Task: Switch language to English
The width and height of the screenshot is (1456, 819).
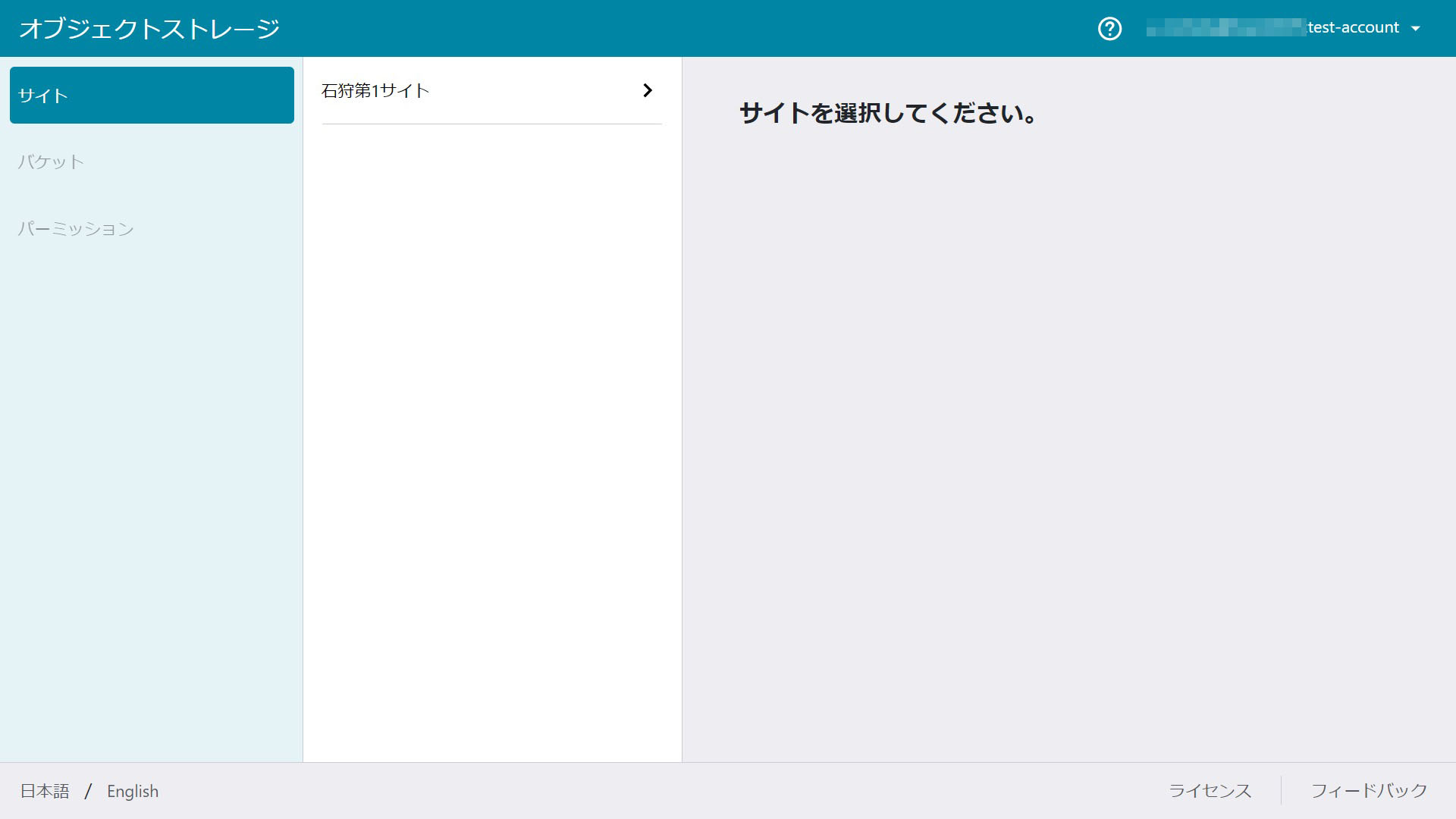Action: (x=133, y=791)
